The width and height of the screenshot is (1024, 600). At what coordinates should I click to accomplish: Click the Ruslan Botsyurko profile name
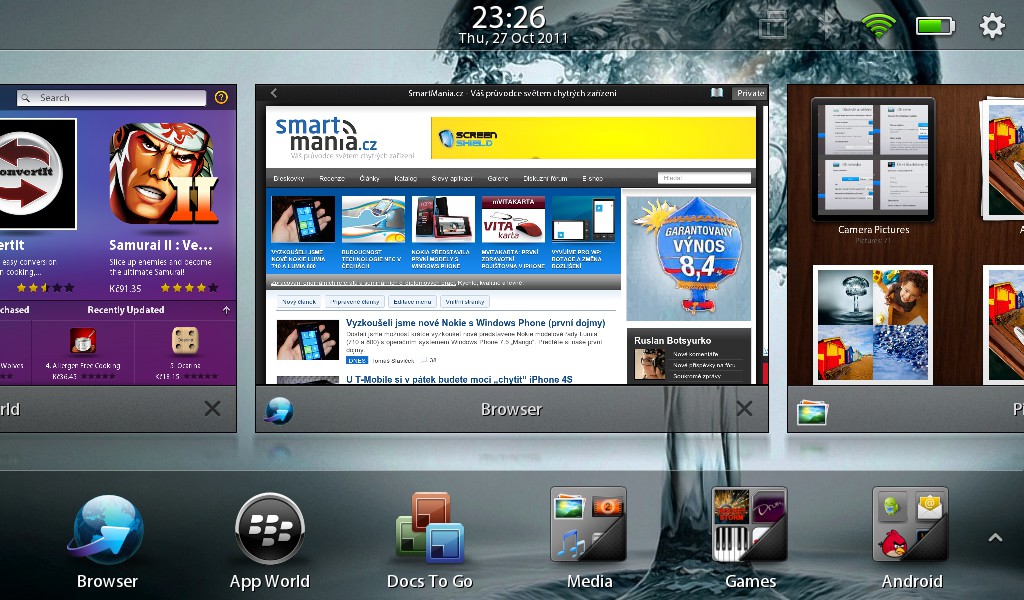(x=673, y=340)
